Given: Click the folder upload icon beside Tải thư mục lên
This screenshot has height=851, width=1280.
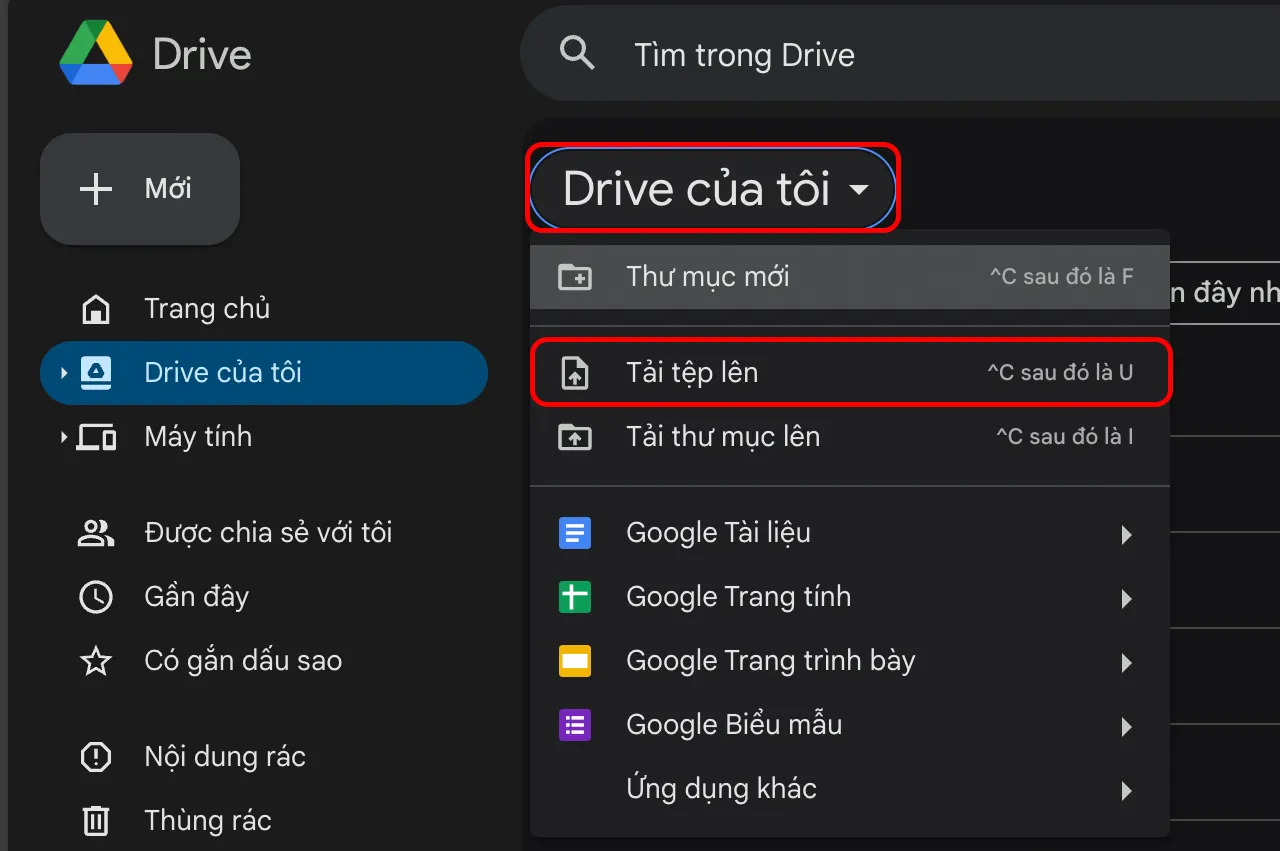Looking at the screenshot, I should (x=575, y=436).
